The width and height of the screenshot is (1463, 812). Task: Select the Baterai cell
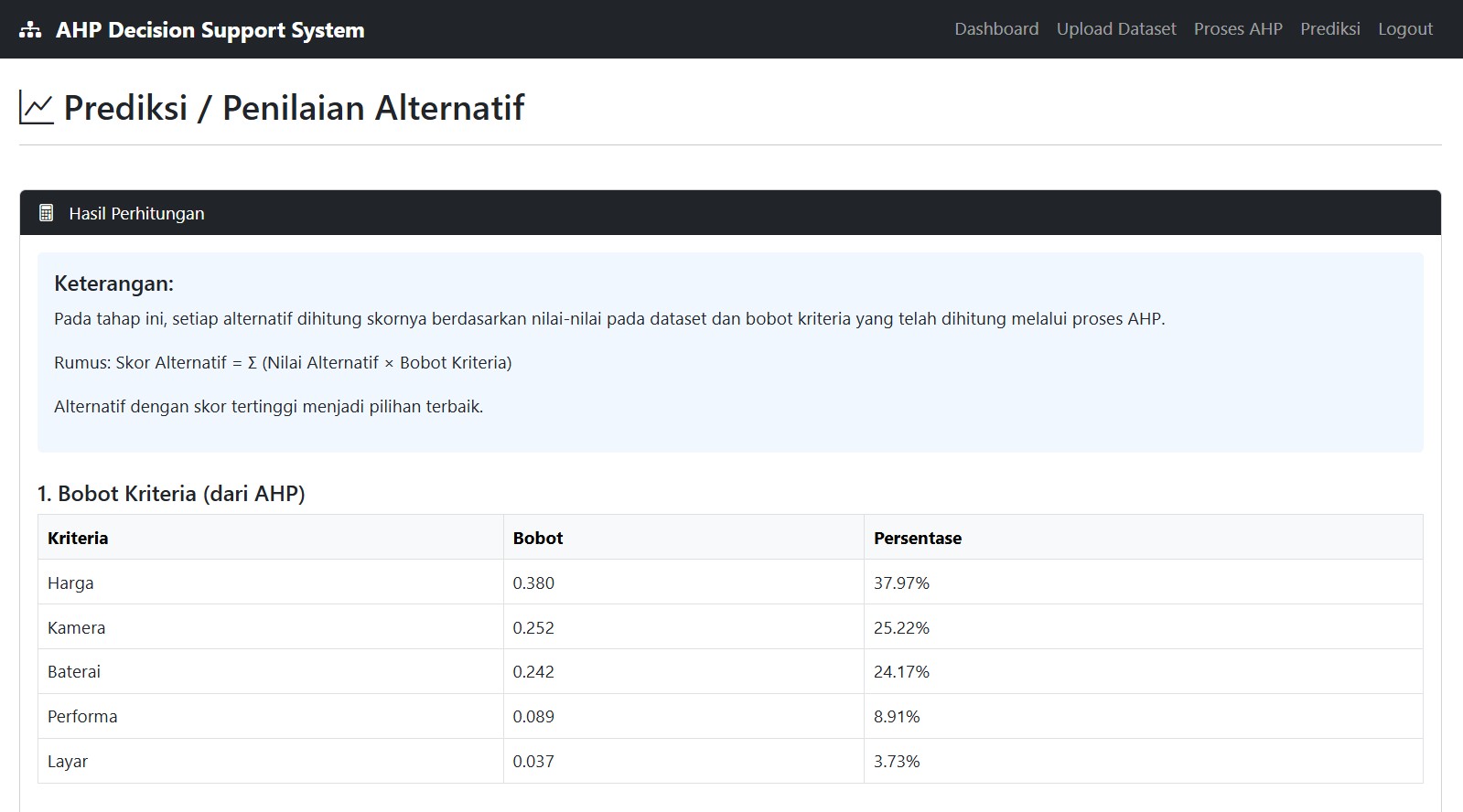[271, 672]
